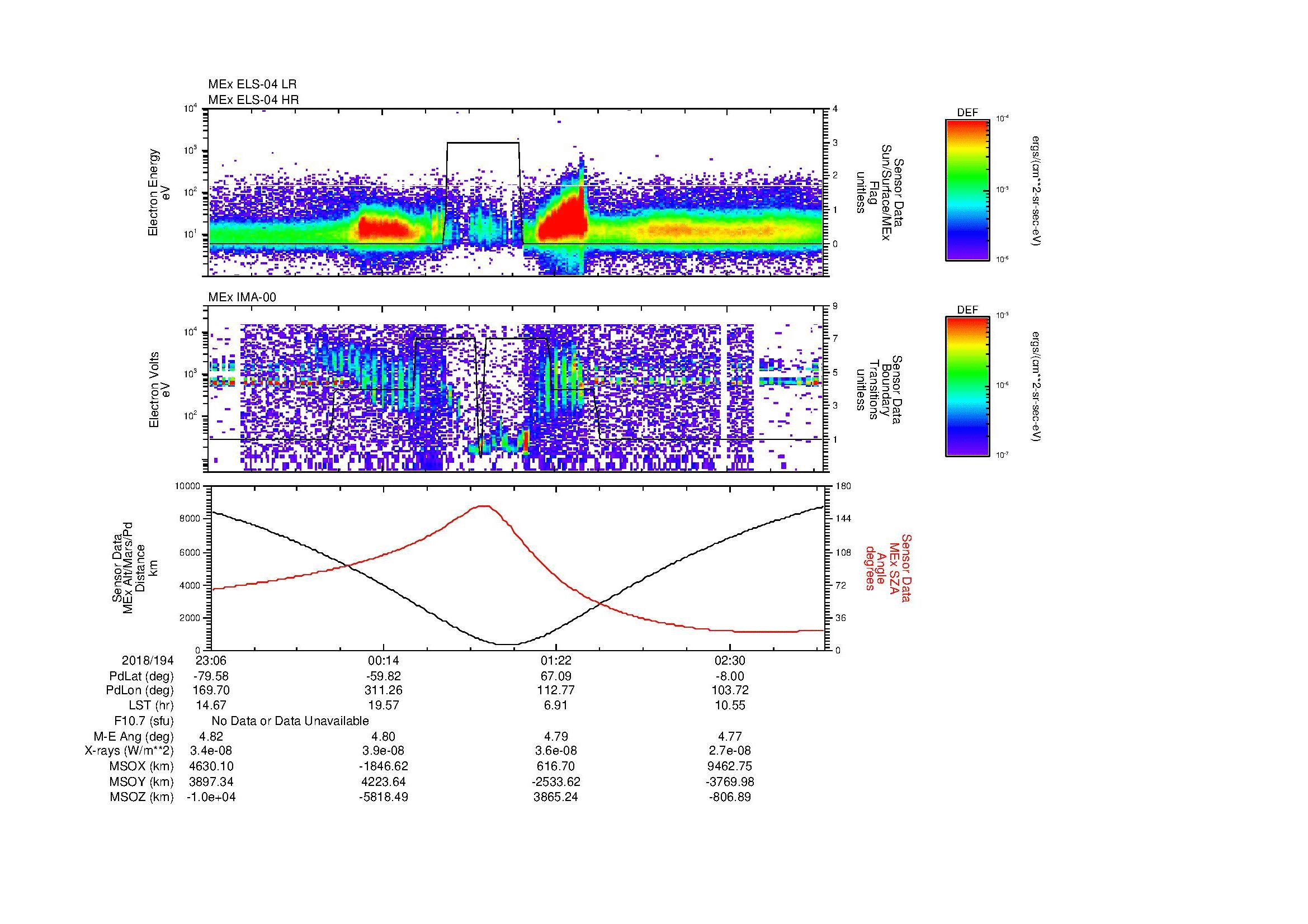
Task: Click the MSOX value 9462.75
Action: click(x=730, y=766)
